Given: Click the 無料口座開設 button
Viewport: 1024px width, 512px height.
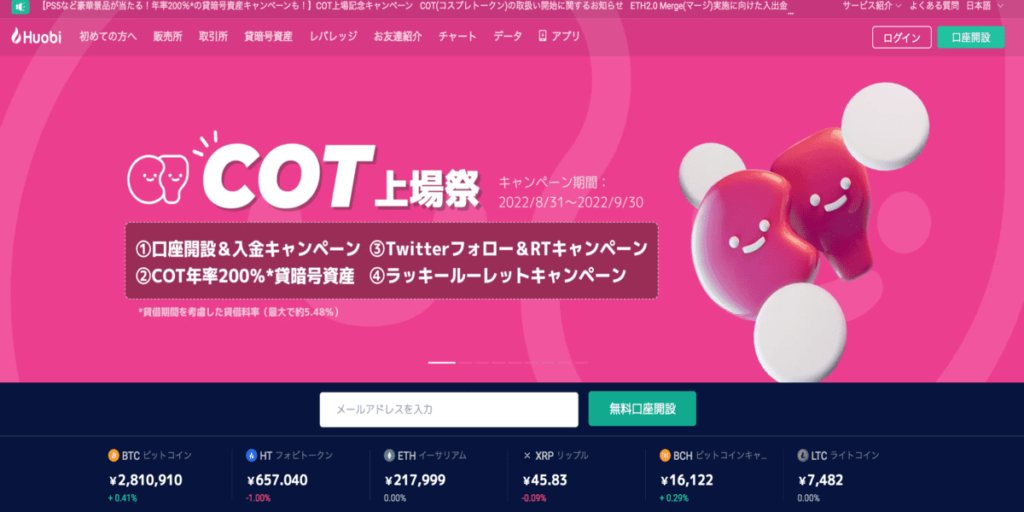Looking at the screenshot, I should click(x=642, y=409).
